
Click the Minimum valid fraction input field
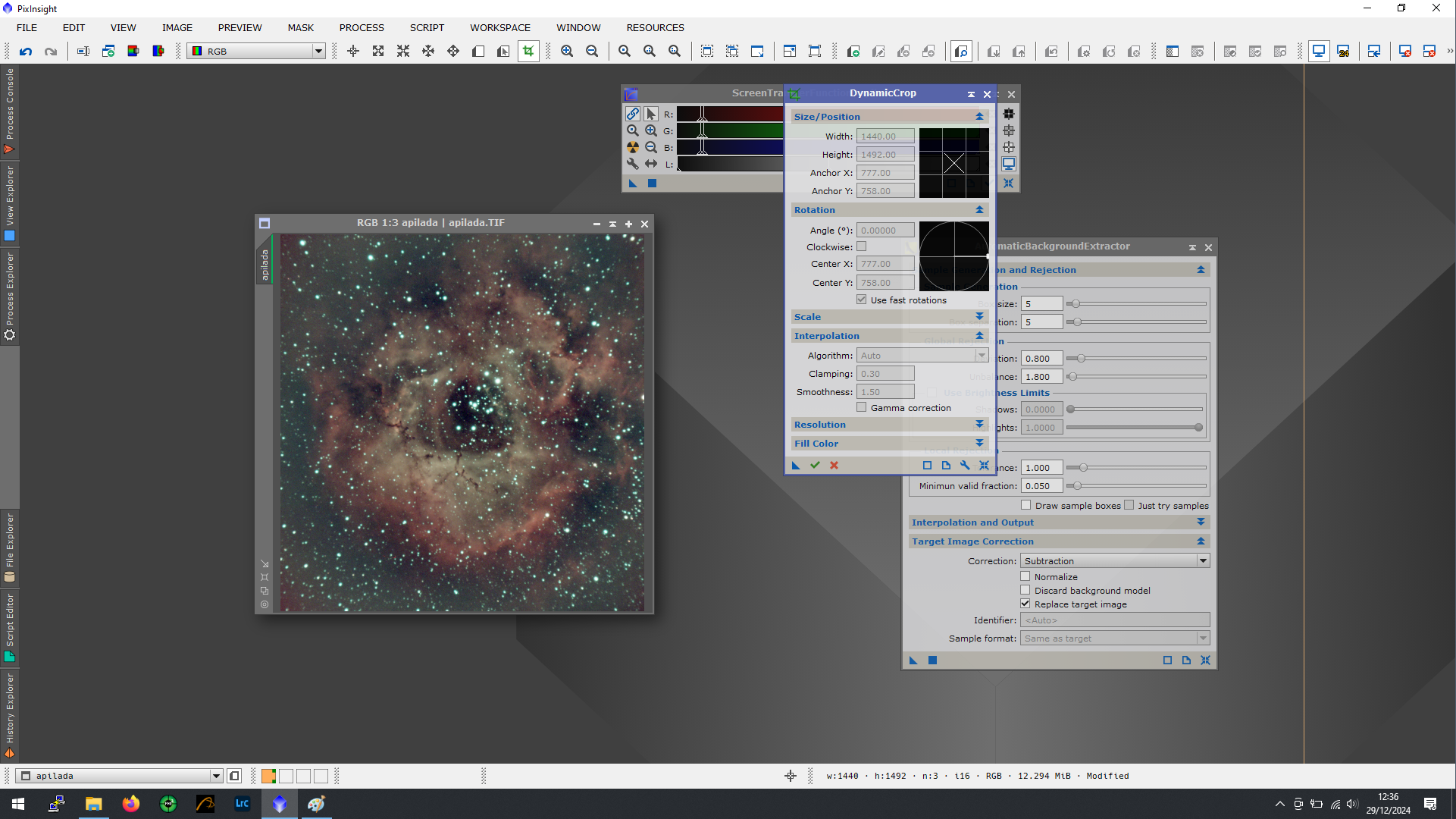tap(1041, 486)
